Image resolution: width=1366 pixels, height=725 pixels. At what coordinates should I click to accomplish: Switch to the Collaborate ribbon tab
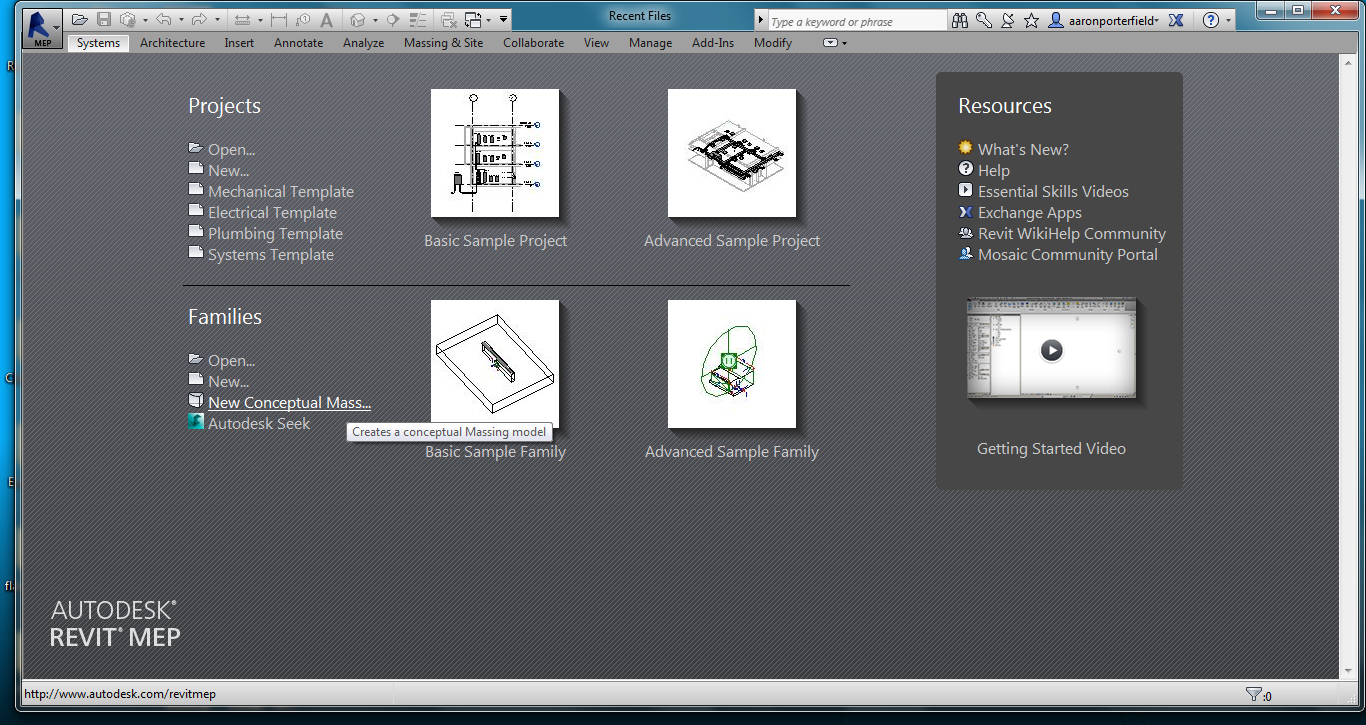click(533, 43)
